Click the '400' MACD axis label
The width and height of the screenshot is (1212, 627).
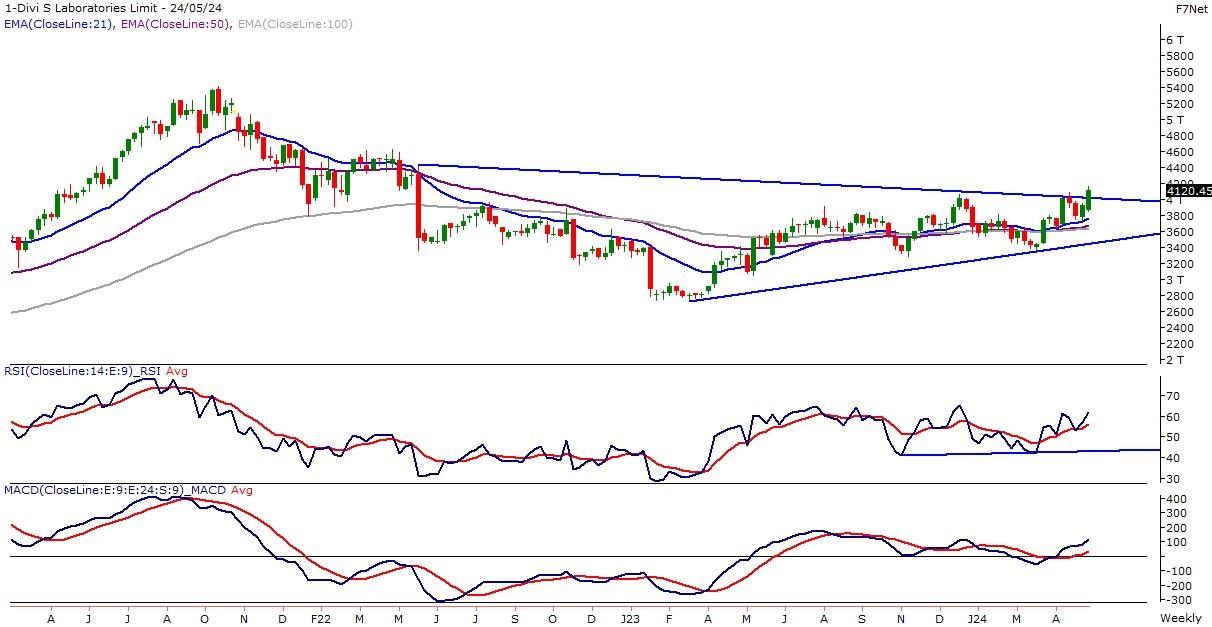(1175, 499)
